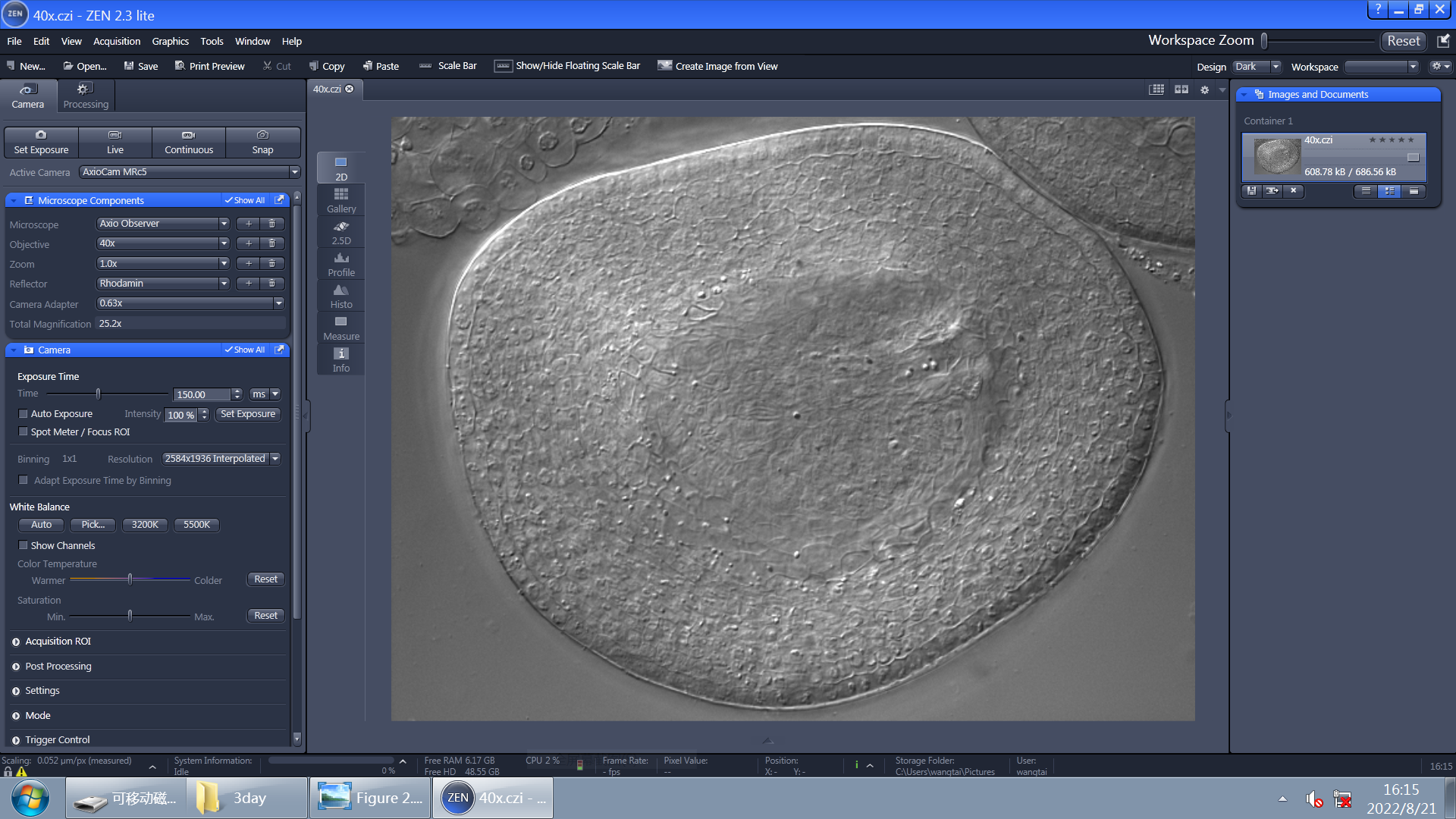Select the 40x.czi thumbnail in container

click(x=1277, y=157)
